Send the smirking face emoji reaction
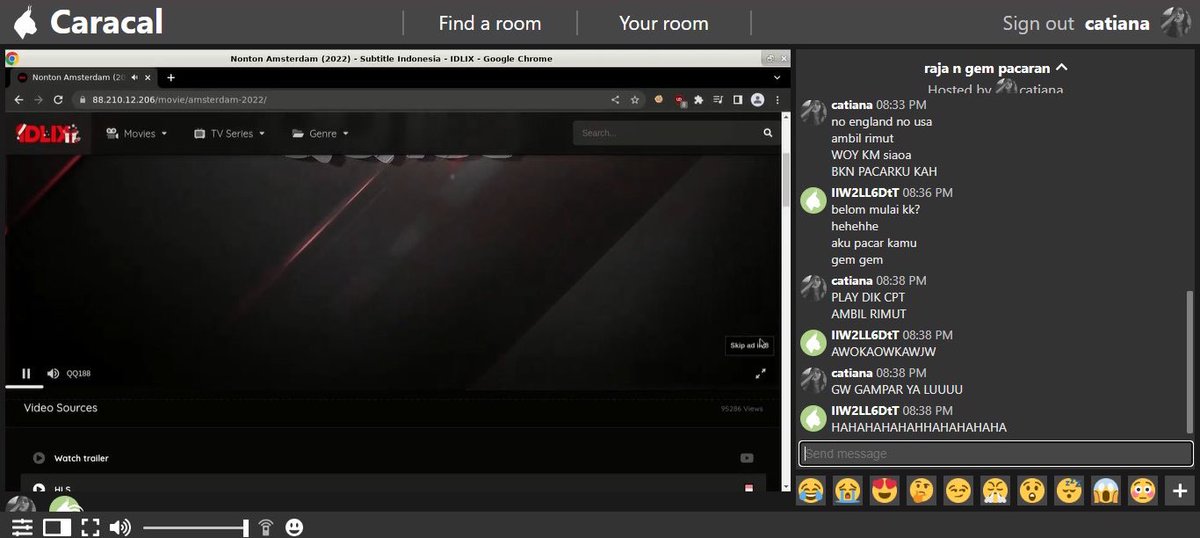Screen dimensions: 1200x538 958,491
